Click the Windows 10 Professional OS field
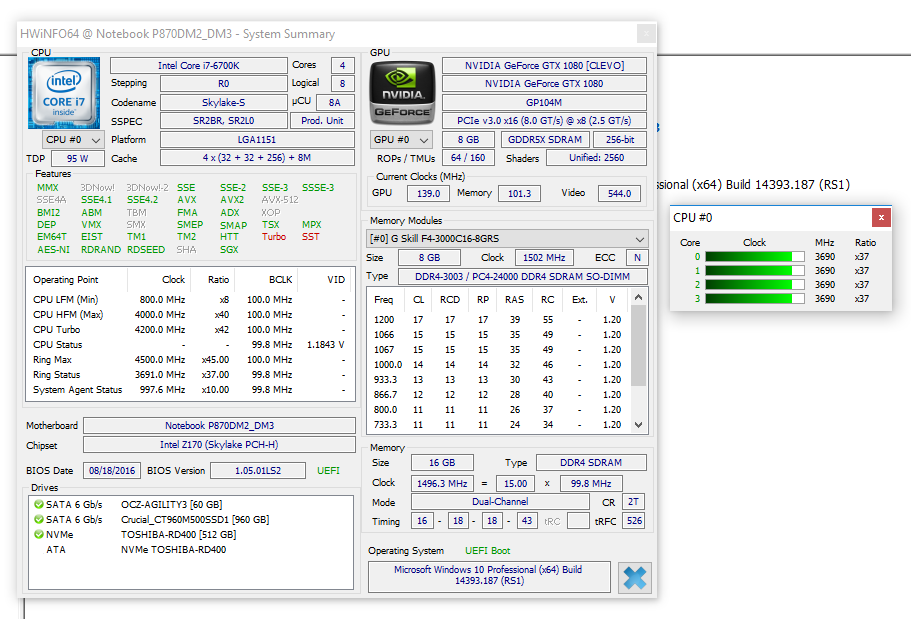The width and height of the screenshot is (911, 619). pyautogui.click(x=489, y=575)
